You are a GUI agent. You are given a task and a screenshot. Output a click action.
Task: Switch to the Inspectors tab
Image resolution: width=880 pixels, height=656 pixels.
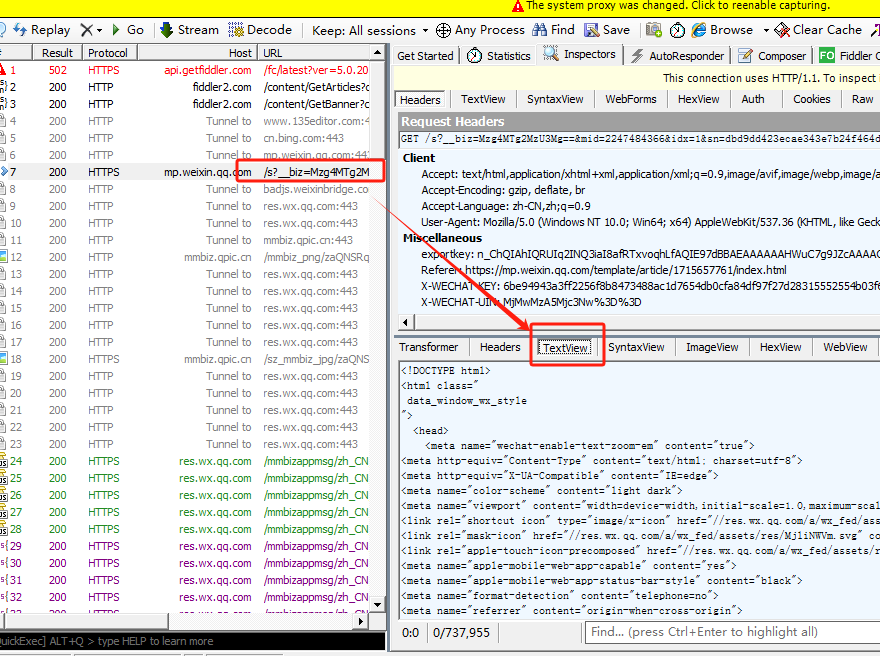click(x=579, y=54)
